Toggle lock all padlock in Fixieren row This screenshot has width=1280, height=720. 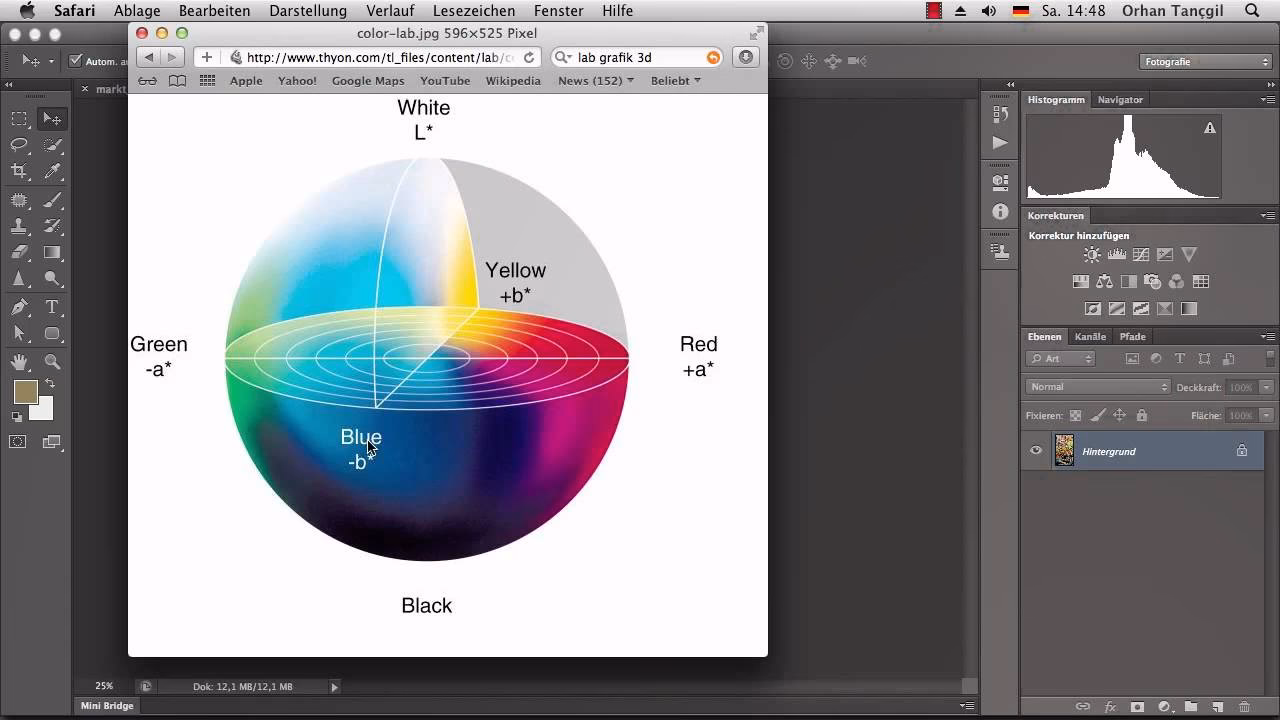(x=1142, y=415)
